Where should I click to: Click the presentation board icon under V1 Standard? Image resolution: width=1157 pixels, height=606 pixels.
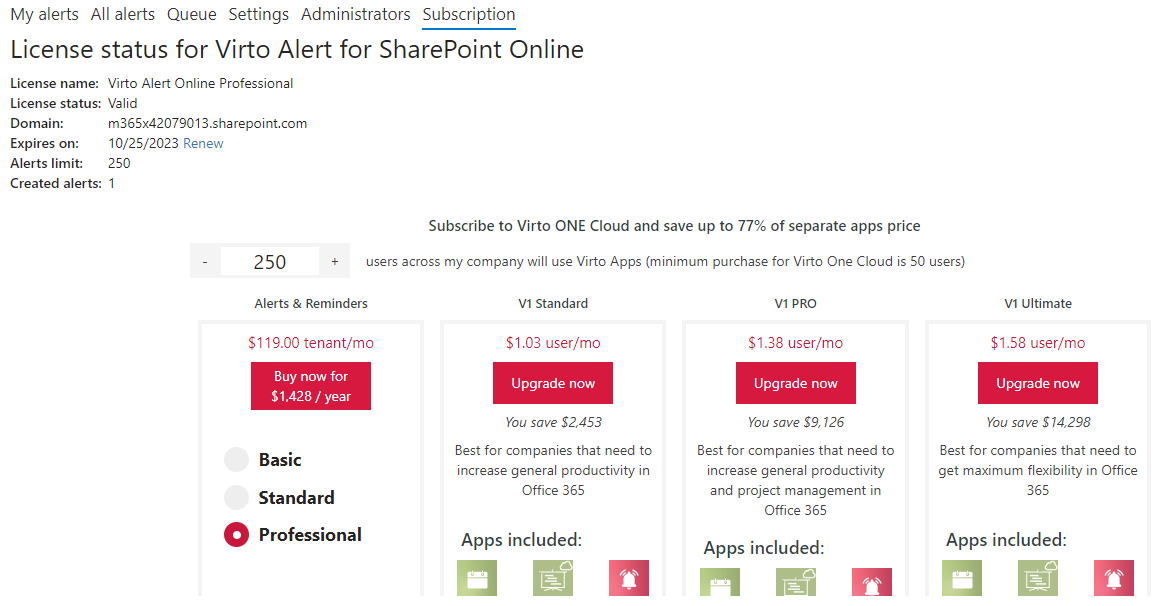click(553, 579)
